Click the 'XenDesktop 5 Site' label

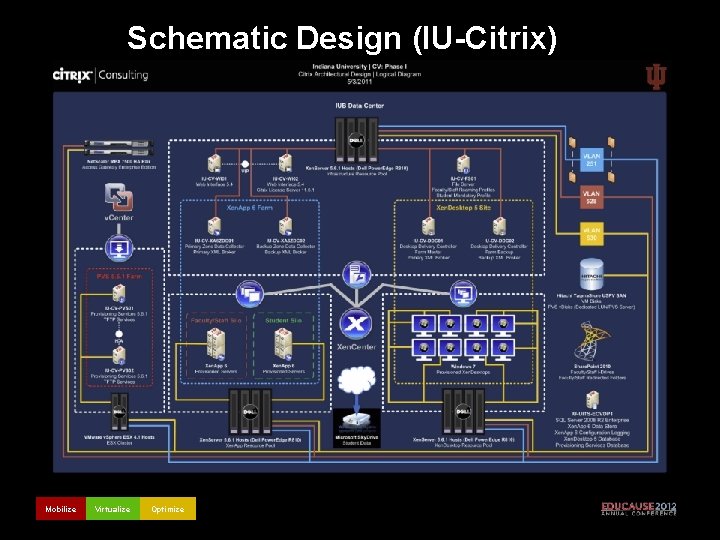463,208
